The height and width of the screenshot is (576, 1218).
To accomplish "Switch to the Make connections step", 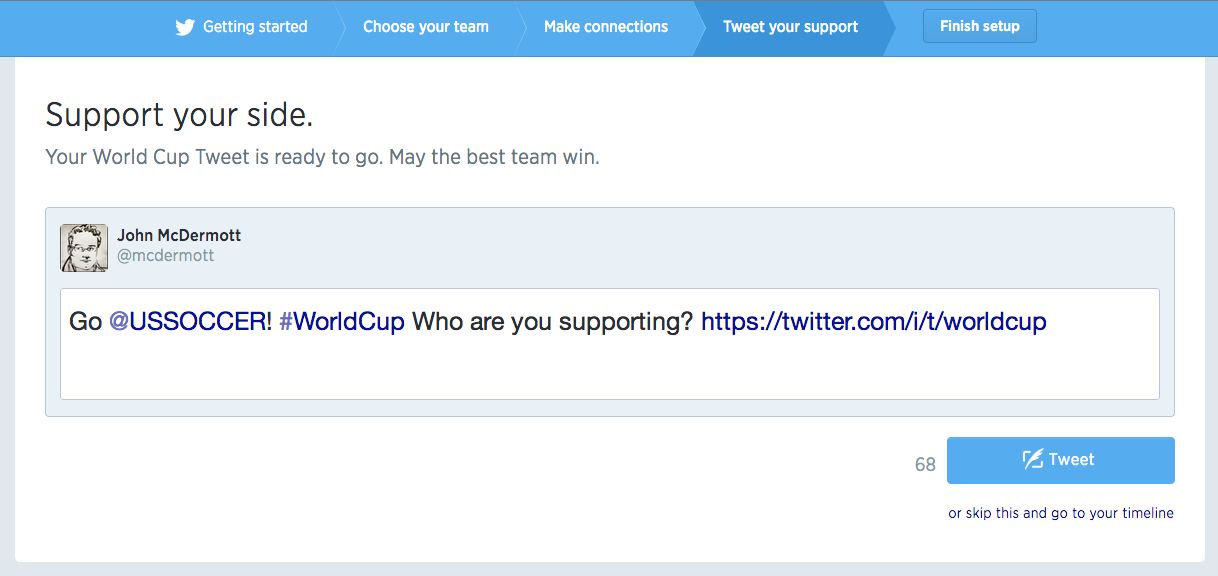I will (606, 27).
